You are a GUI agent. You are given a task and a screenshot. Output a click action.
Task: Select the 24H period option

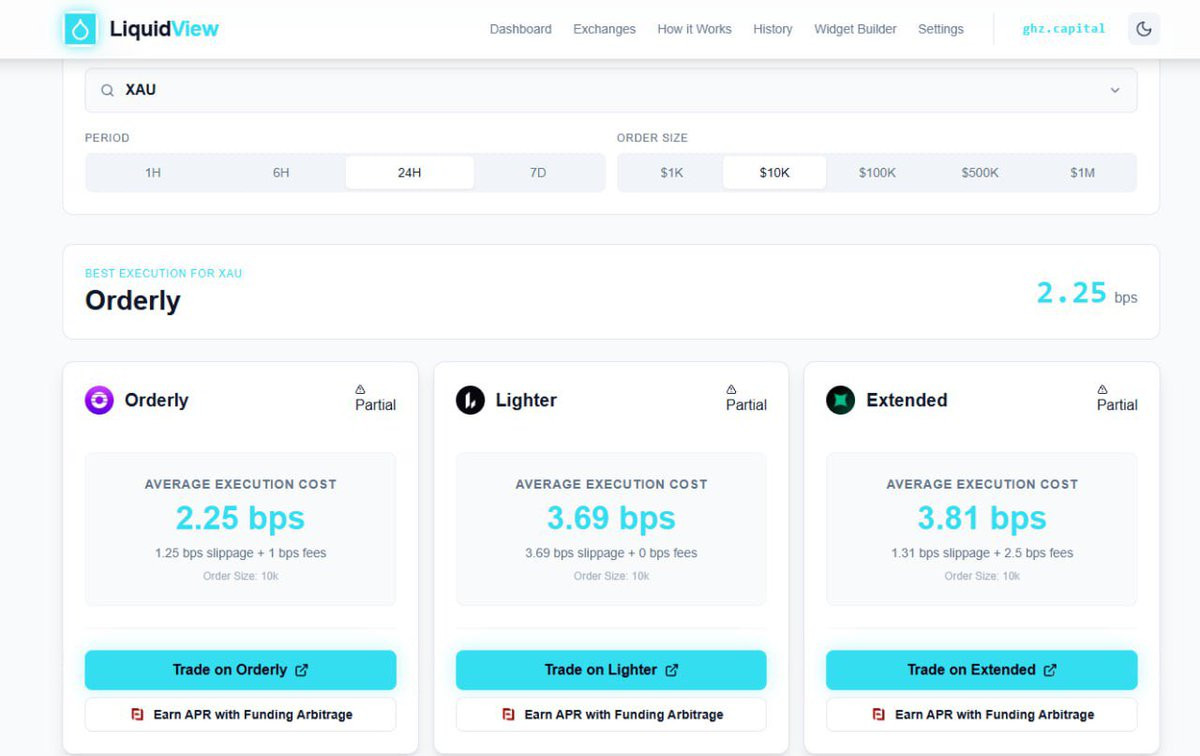pyautogui.click(x=409, y=173)
